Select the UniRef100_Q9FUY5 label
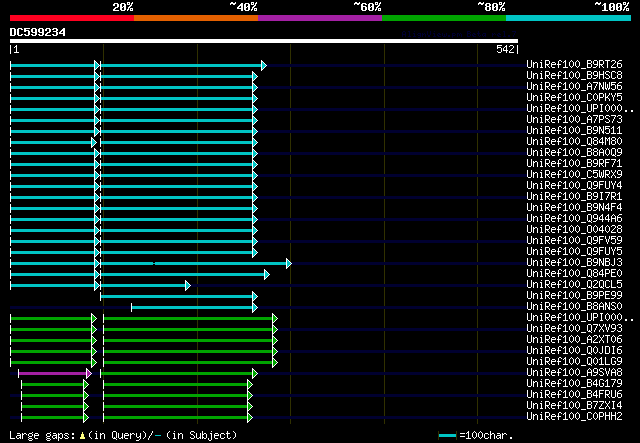Viewport: 640px width, 443px height. click(x=574, y=252)
